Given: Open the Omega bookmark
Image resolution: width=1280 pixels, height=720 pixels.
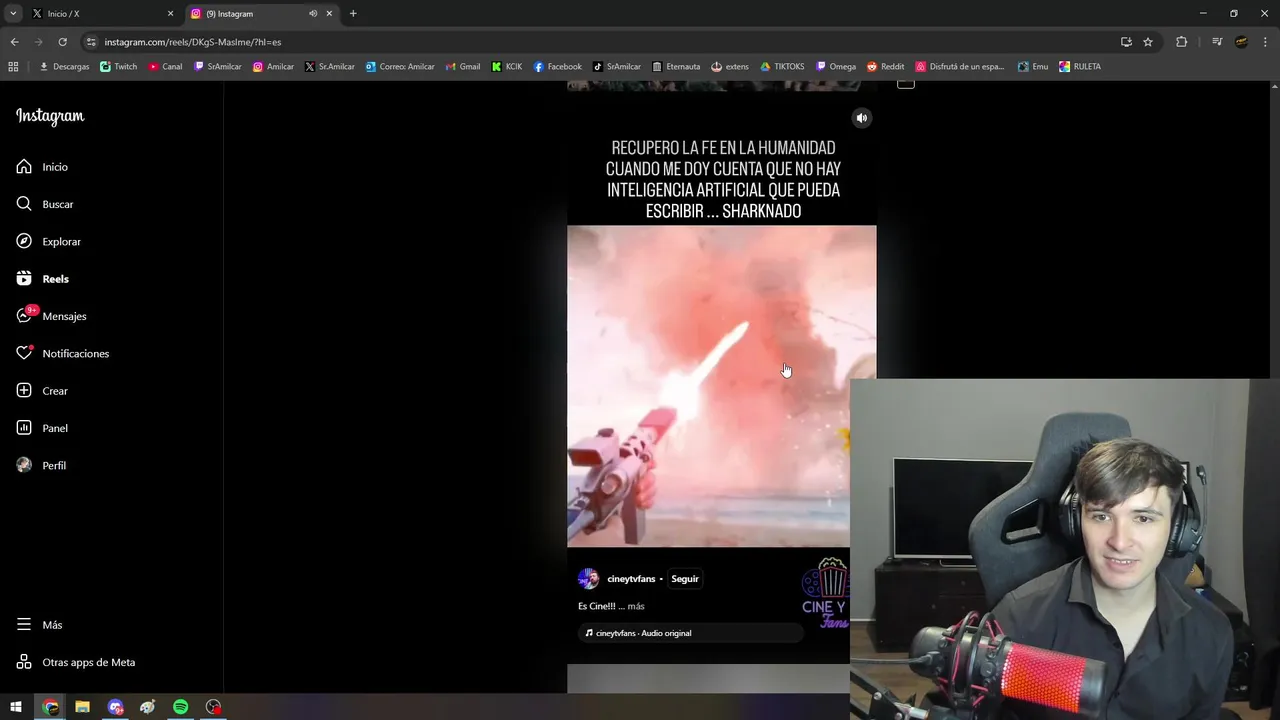Looking at the screenshot, I should [836, 67].
